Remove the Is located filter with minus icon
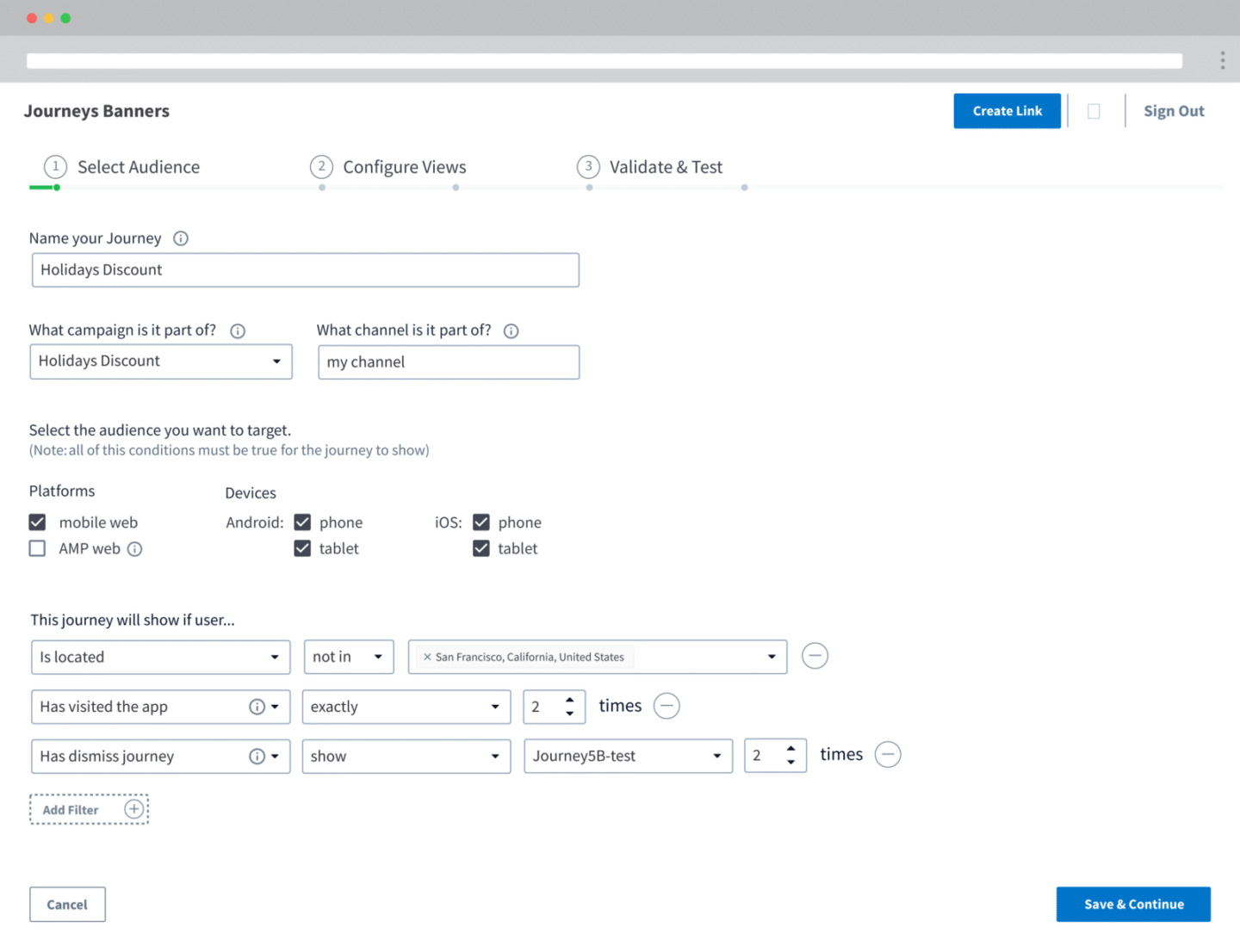Screen dimensions: 1240x952 point(815,655)
